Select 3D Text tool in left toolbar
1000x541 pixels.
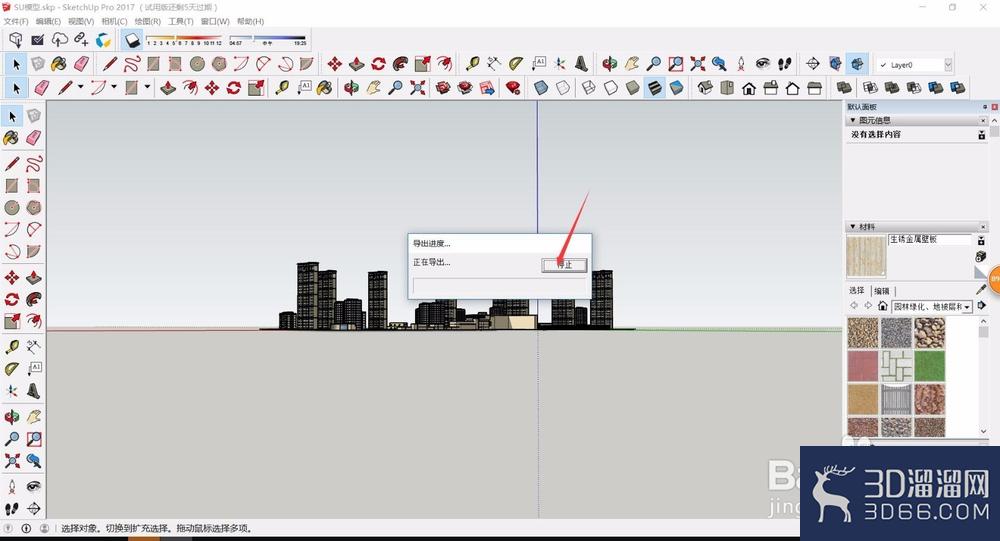coord(34,390)
